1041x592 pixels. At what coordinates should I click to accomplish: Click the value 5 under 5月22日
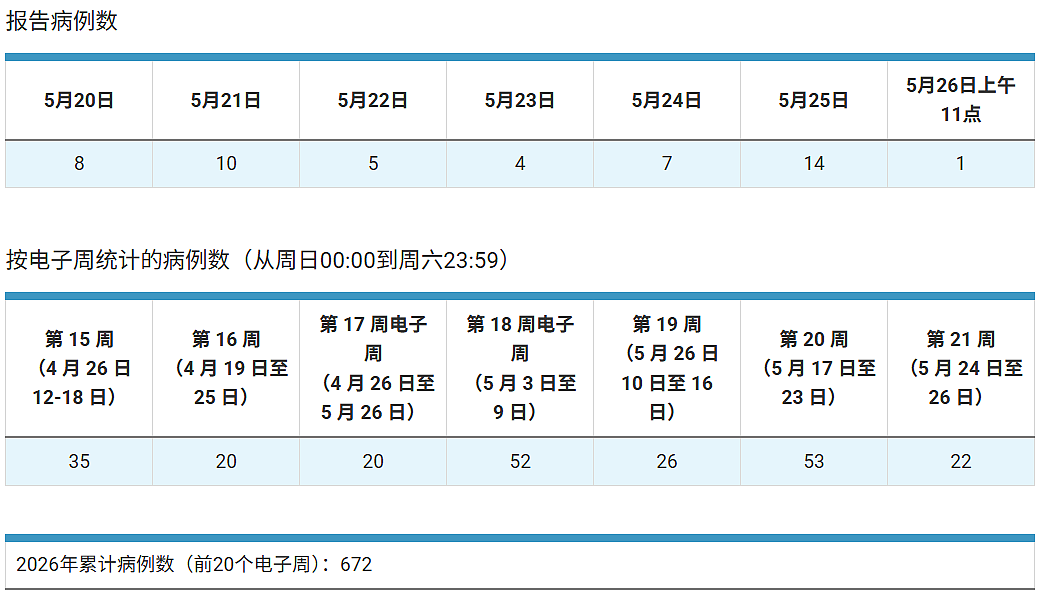pyautogui.click(x=373, y=164)
